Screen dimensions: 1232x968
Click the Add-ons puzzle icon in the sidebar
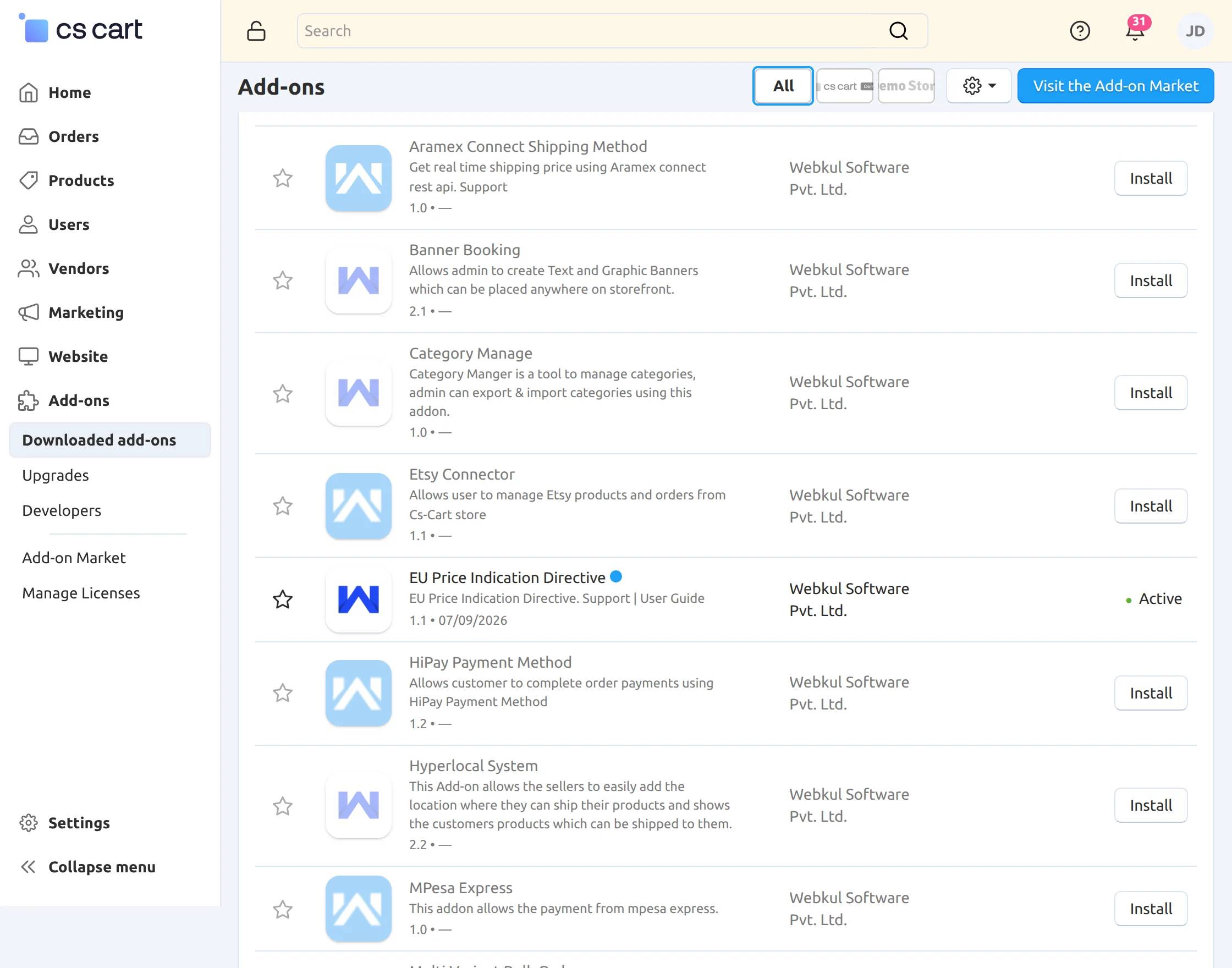[x=29, y=400]
